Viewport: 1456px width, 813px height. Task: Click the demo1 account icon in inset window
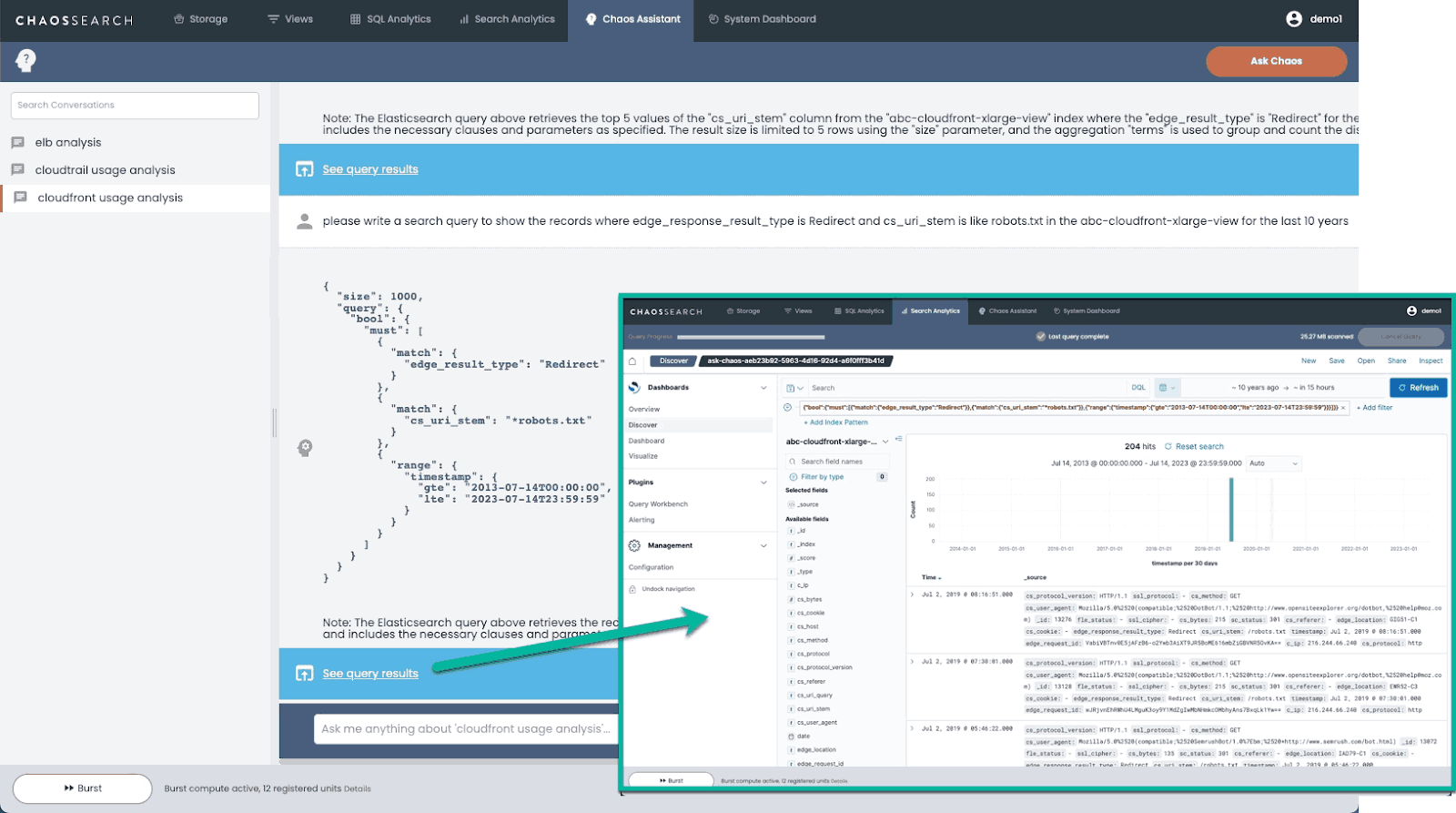[1411, 311]
